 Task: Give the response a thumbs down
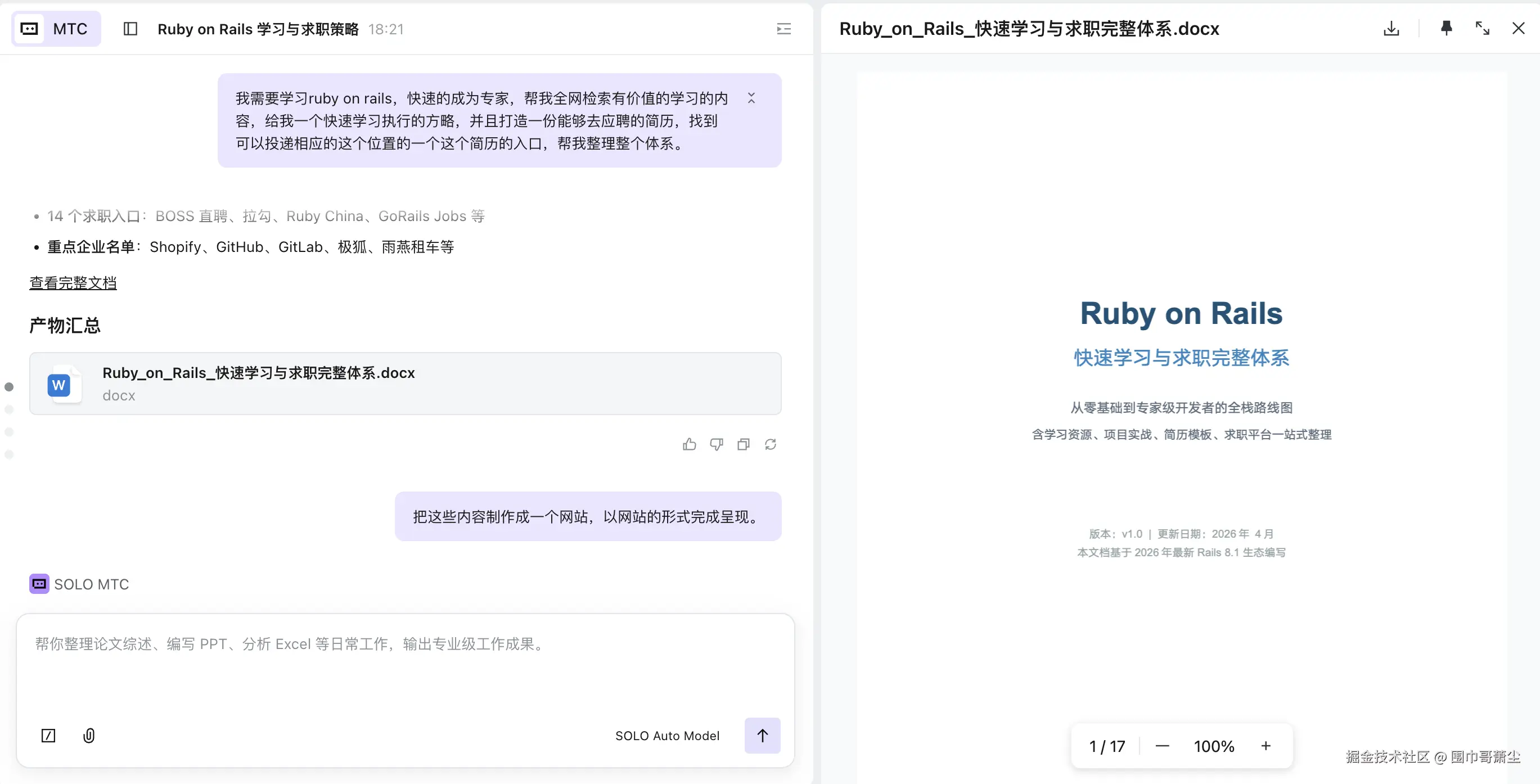click(x=716, y=444)
